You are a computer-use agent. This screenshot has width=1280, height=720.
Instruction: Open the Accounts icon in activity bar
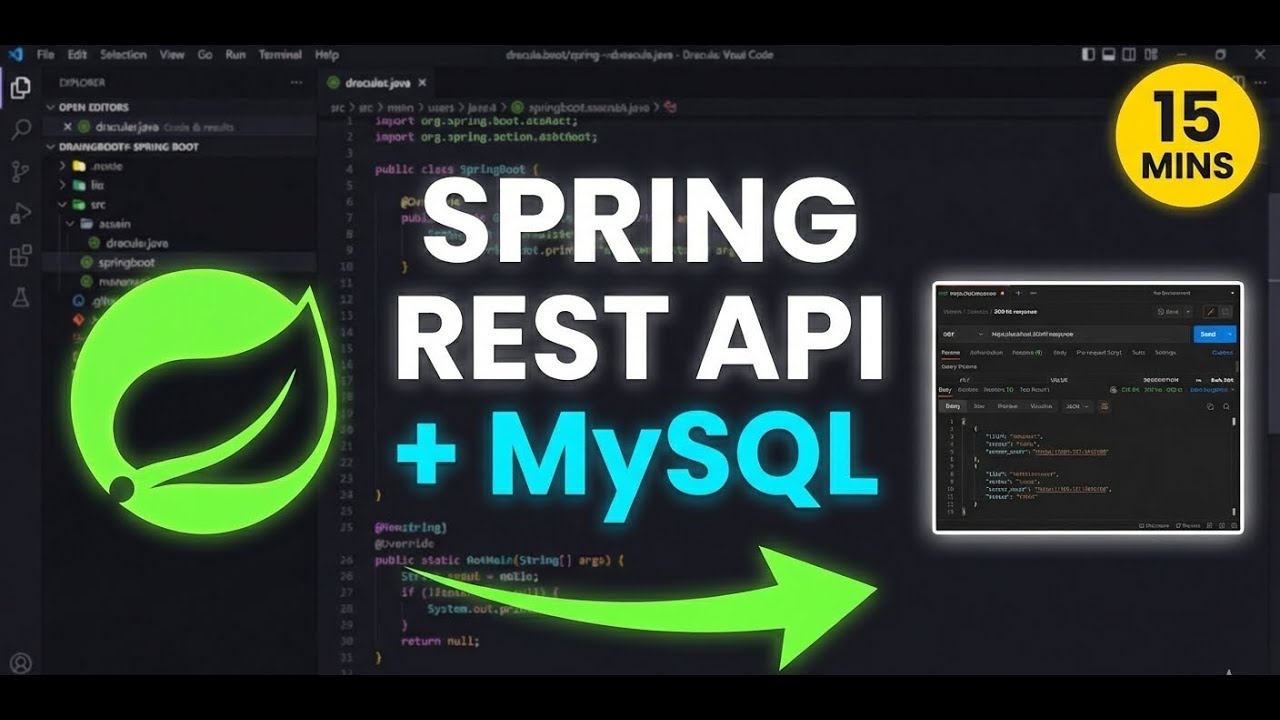pos(20,663)
